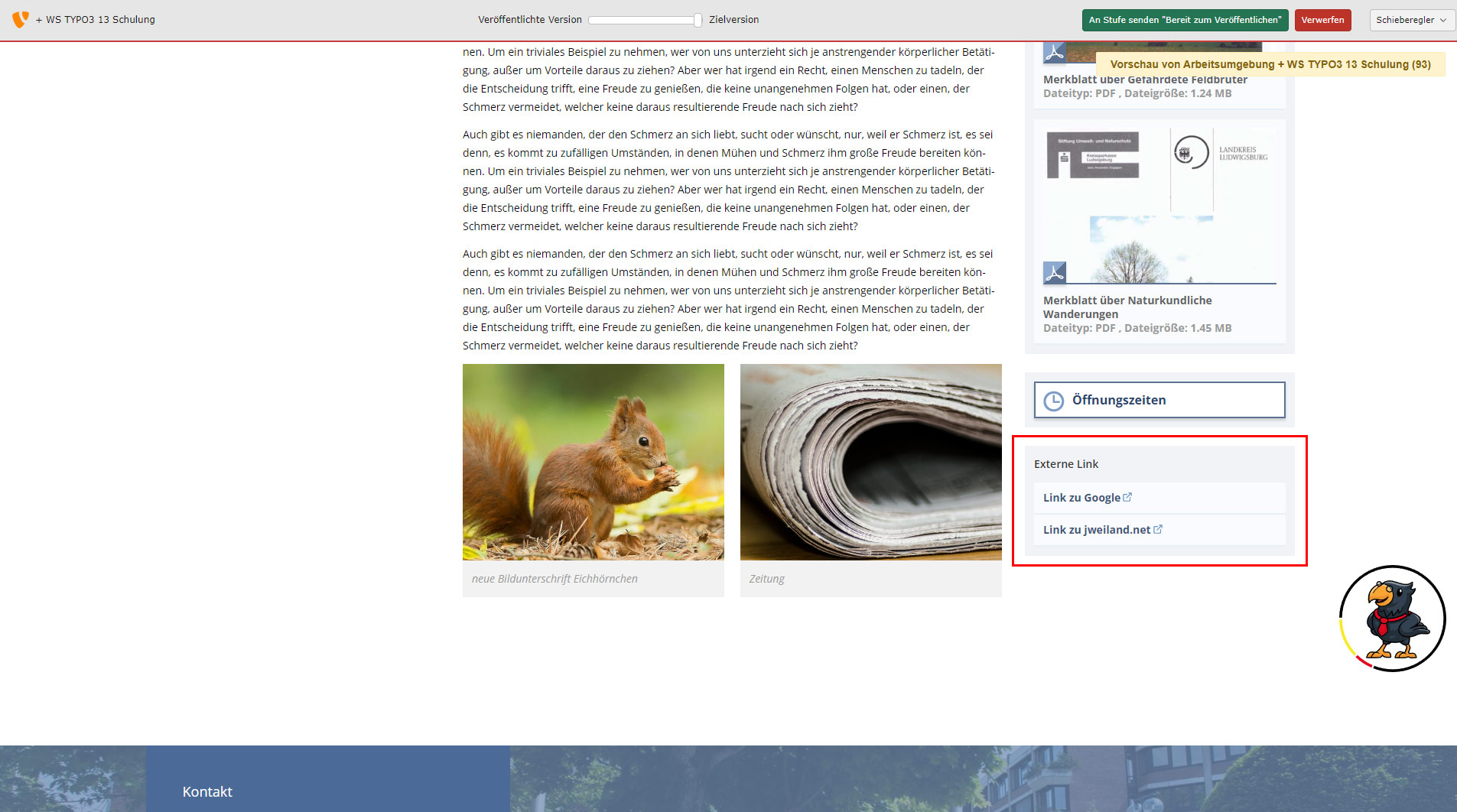Click the Öffnungszeiten clock icon
The height and width of the screenshot is (812, 1457).
1053,401
